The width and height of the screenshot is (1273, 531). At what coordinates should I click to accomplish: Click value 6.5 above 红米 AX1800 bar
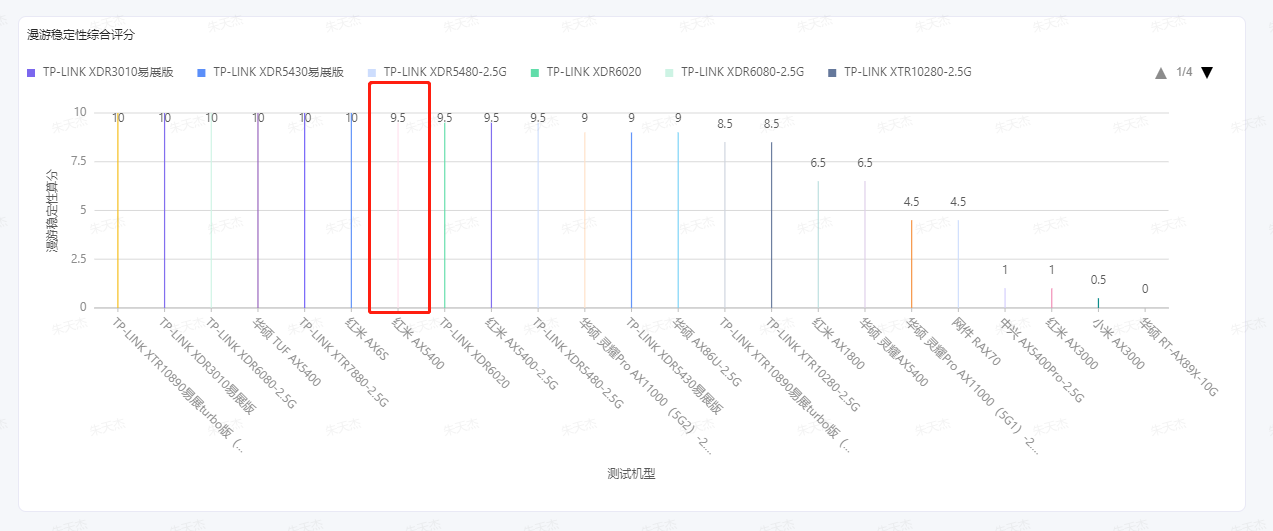[x=818, y=162]
